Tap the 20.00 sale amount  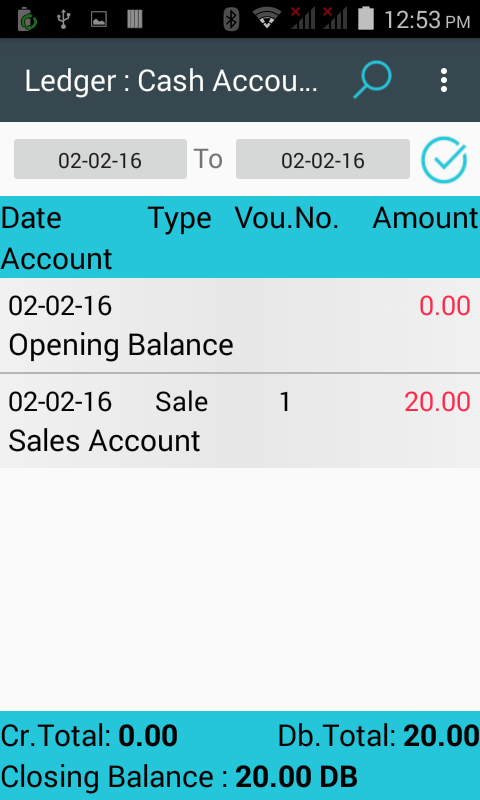point(437,402)
